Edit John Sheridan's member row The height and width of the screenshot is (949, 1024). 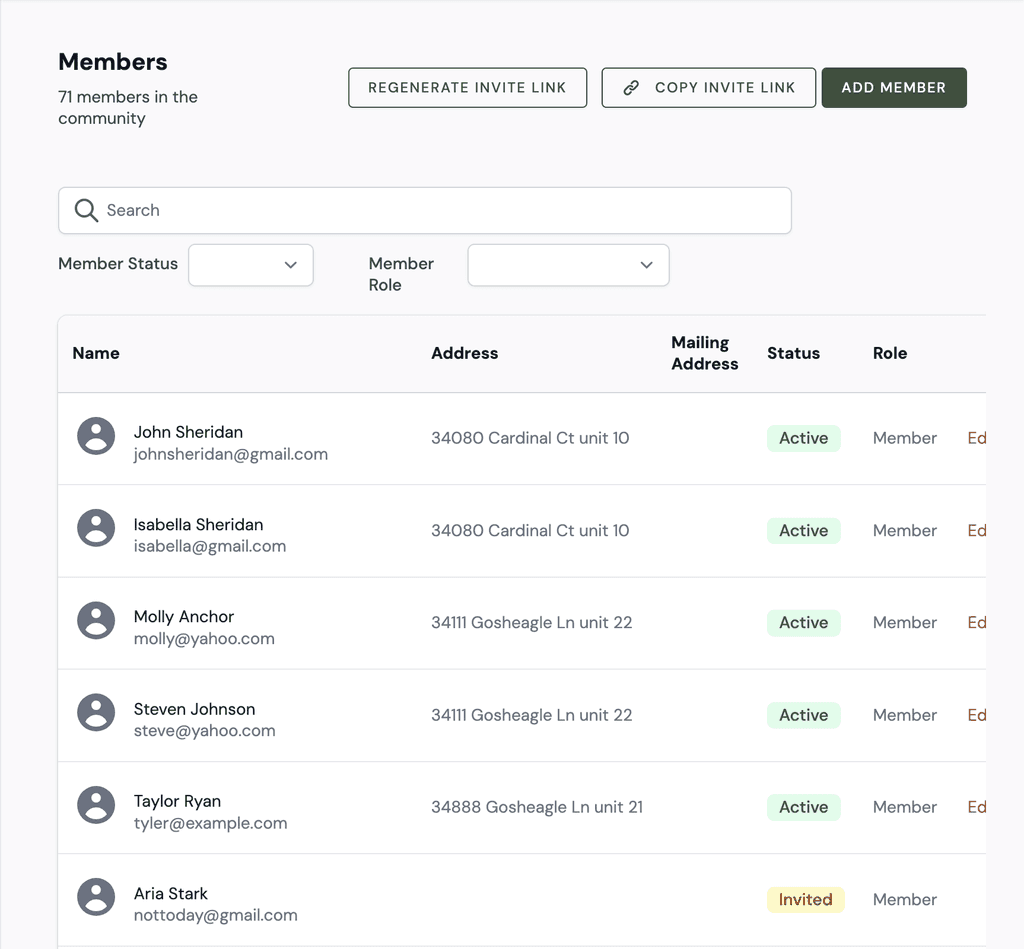tap(977, 438)
